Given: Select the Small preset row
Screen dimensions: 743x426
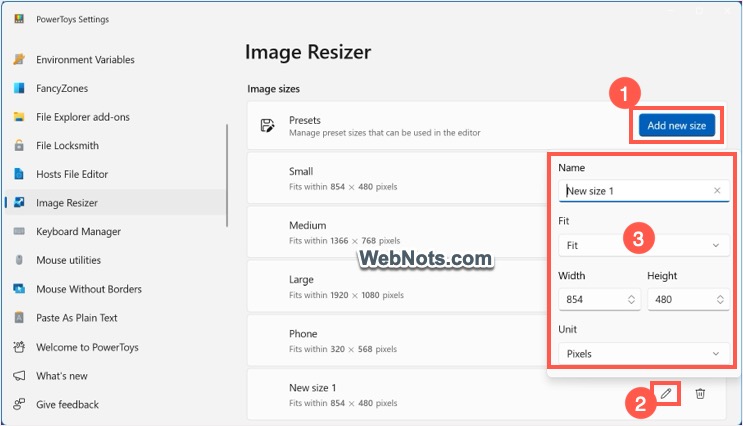Looking at the screenshot, I should tap(397, 178).
